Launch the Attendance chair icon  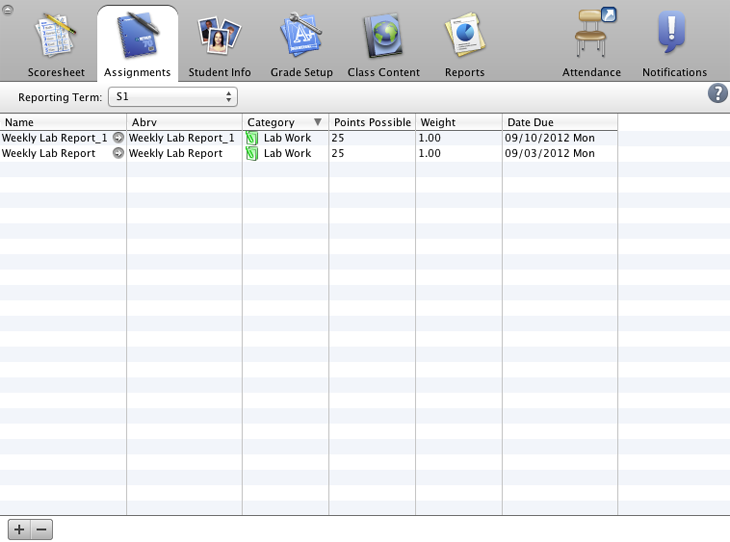(592, 34)
